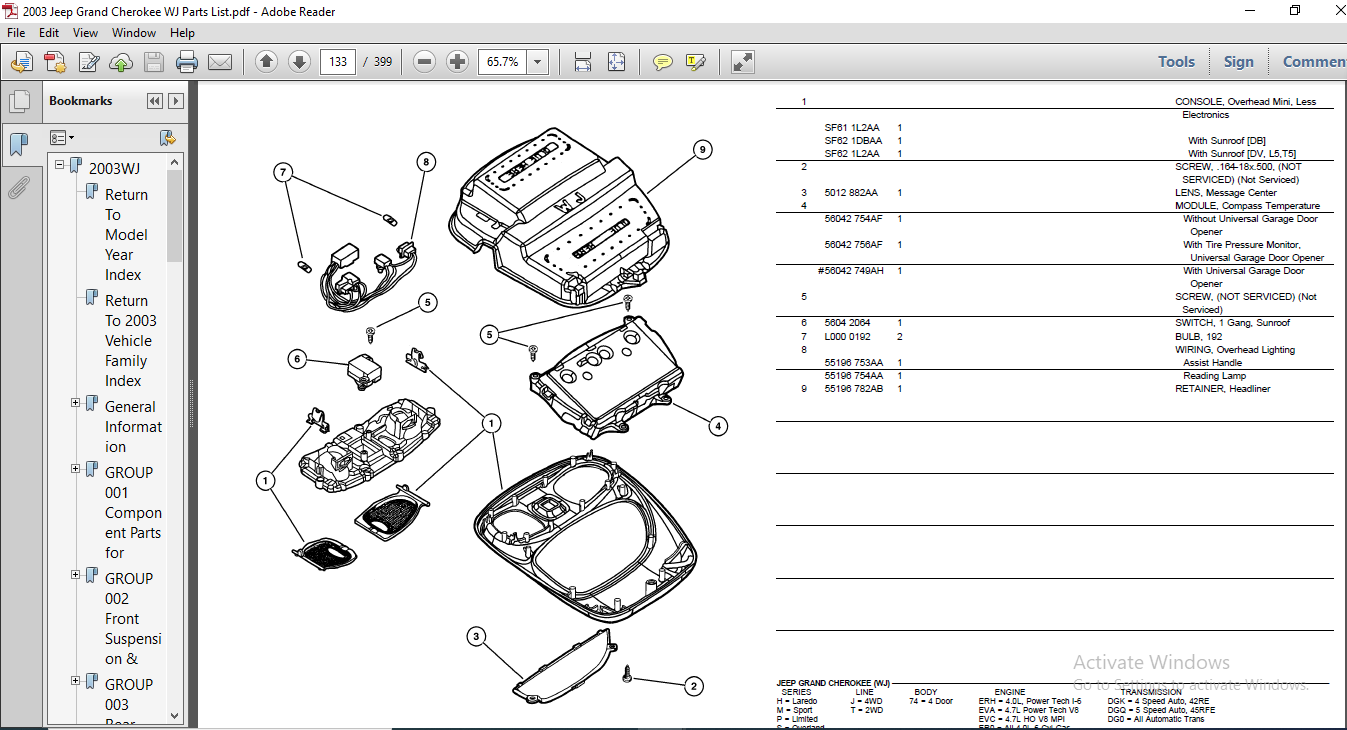Click the fit width scrolling icon
The image size is (1347, 730).
click(583, 62)
